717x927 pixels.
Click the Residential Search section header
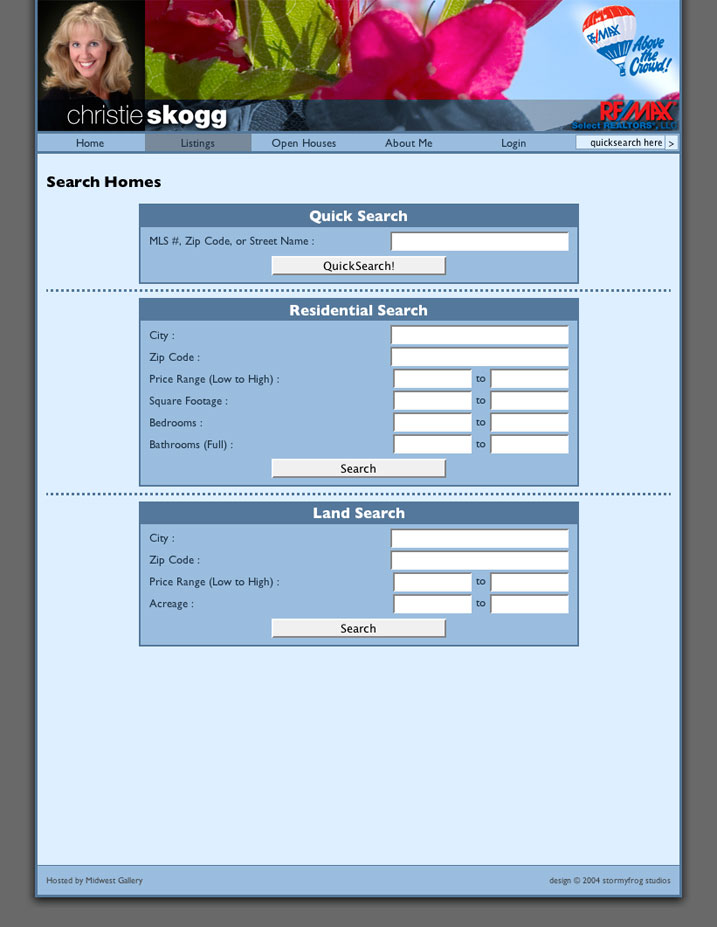tap(358, 310)
